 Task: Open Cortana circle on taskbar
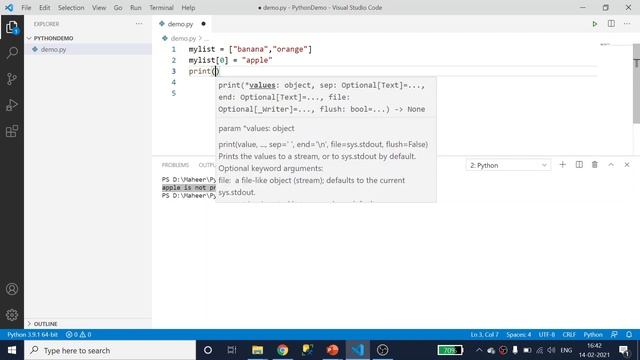(208, 350)
